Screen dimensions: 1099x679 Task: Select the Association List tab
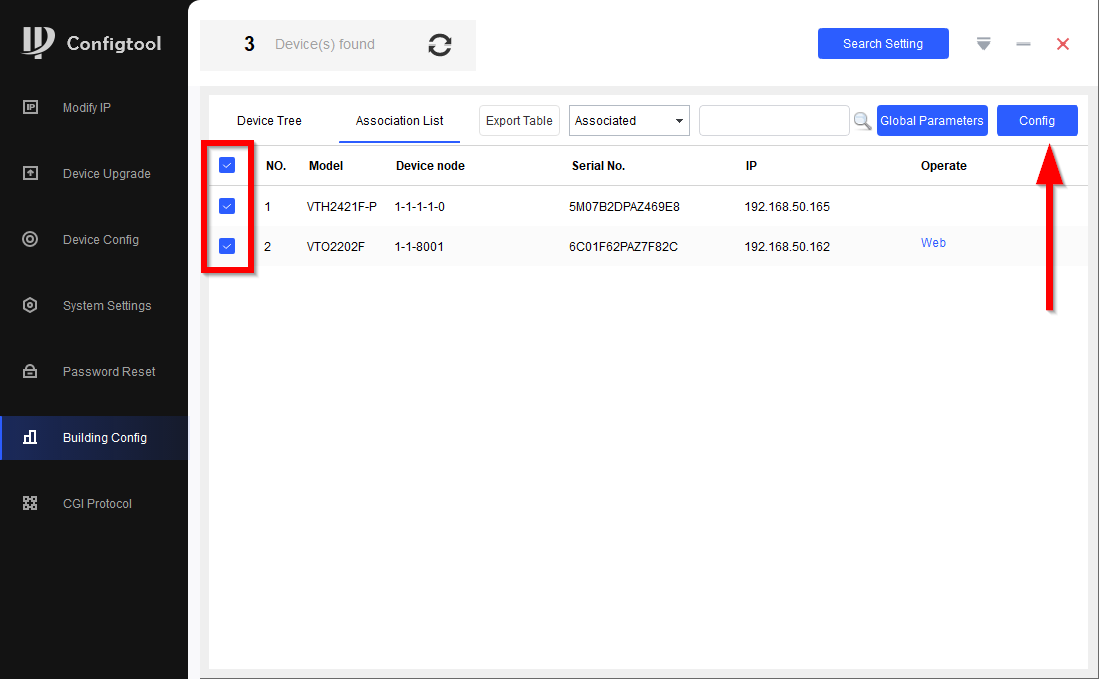coord(400,121)
